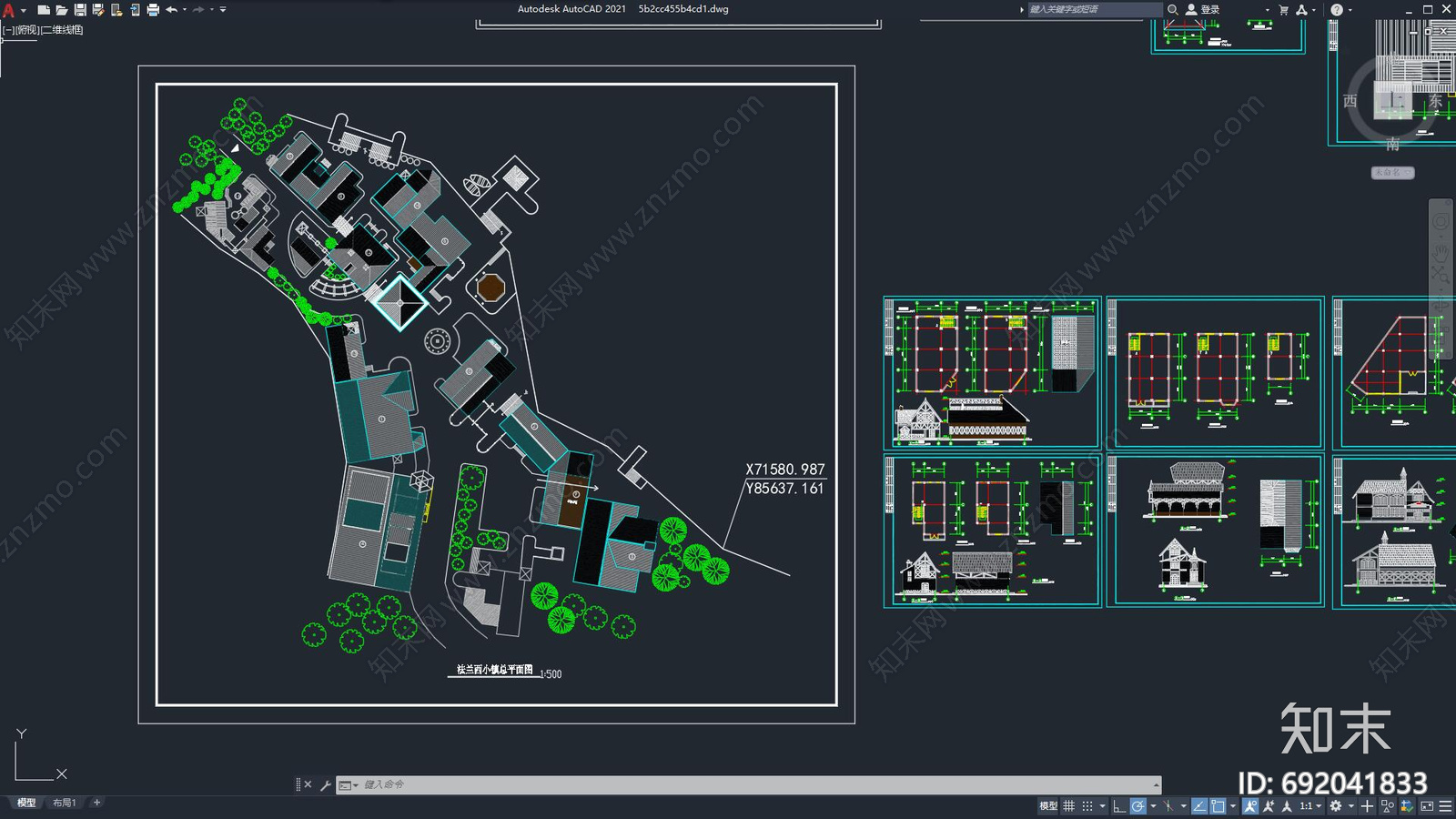Toggle annotation objects visibility icon

click(x=1250, y=806)
